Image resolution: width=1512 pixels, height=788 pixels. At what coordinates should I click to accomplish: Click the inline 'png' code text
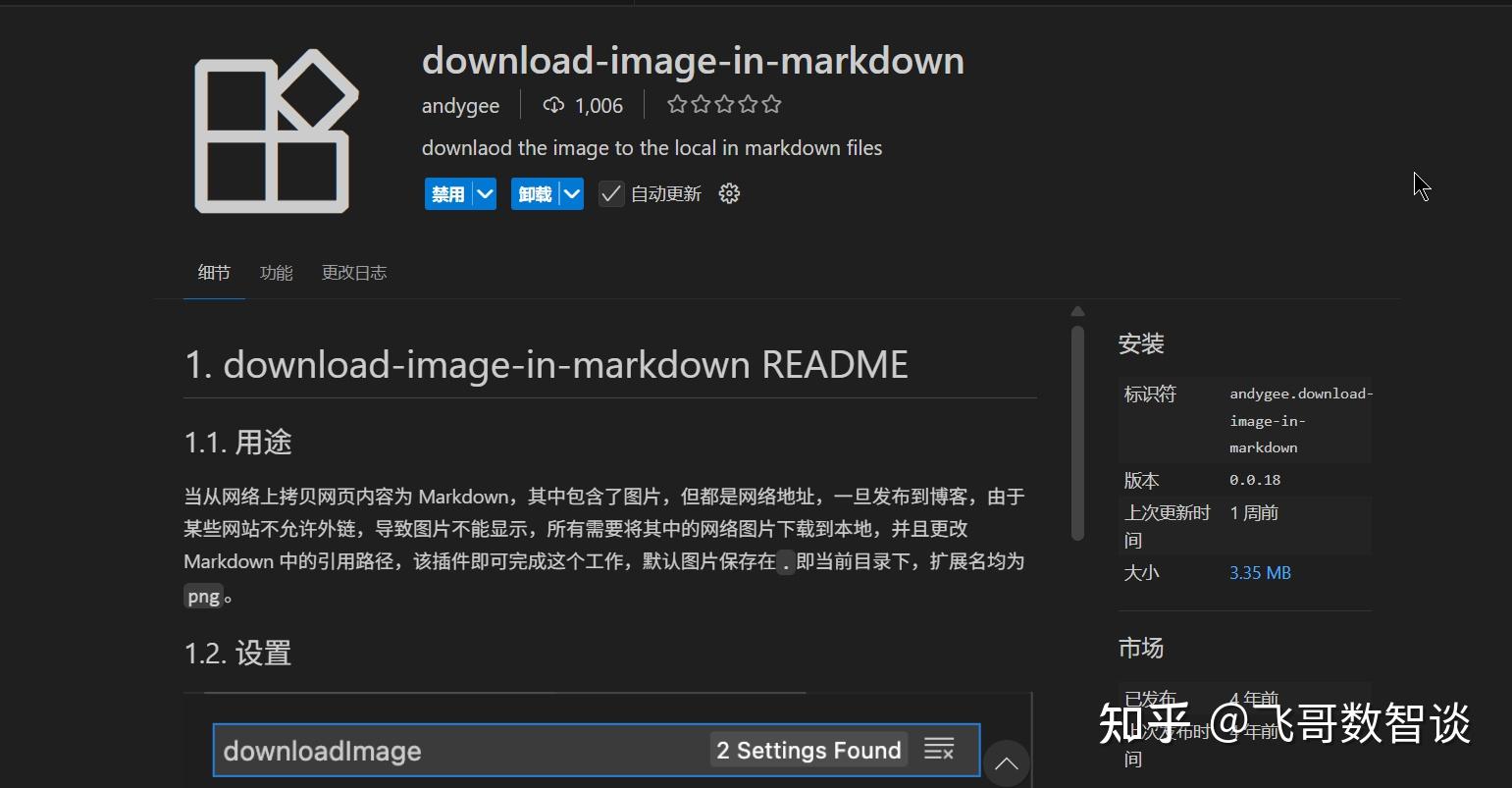point(204,596)
